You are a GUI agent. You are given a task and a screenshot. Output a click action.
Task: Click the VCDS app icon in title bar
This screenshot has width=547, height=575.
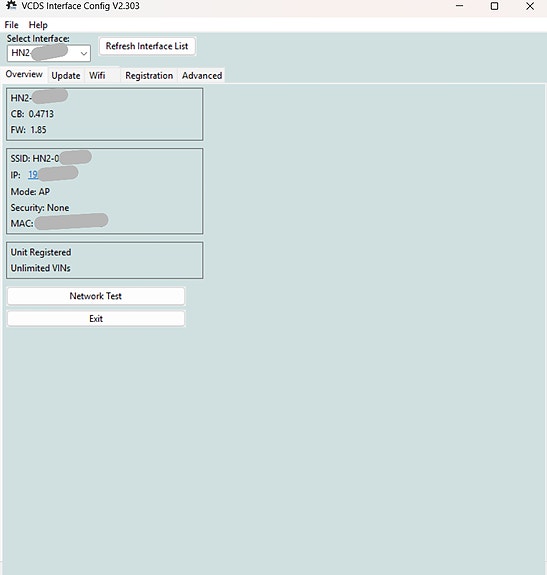[11, 6]
